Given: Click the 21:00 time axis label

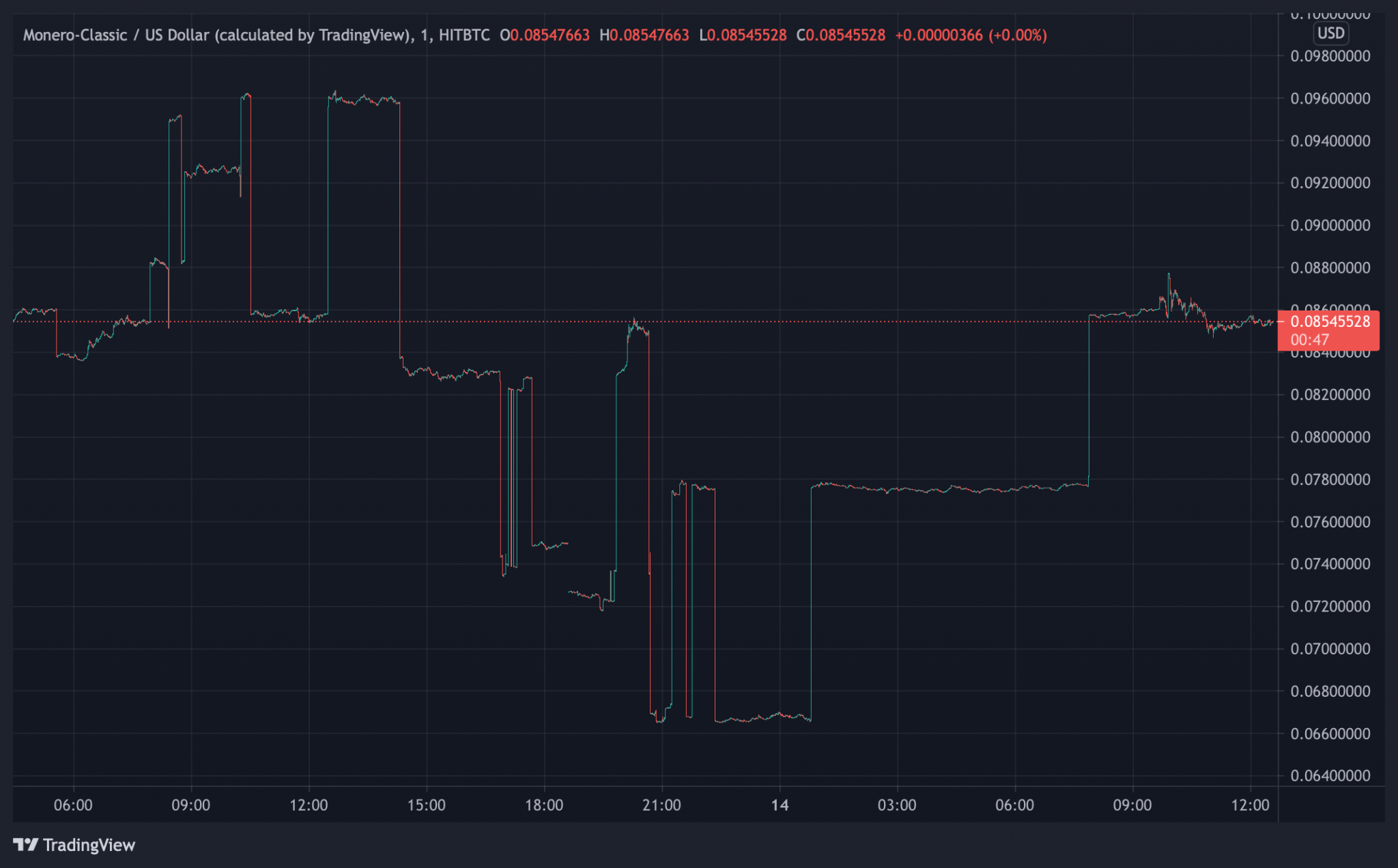Looking at the screenshot, I should [661, 805].
